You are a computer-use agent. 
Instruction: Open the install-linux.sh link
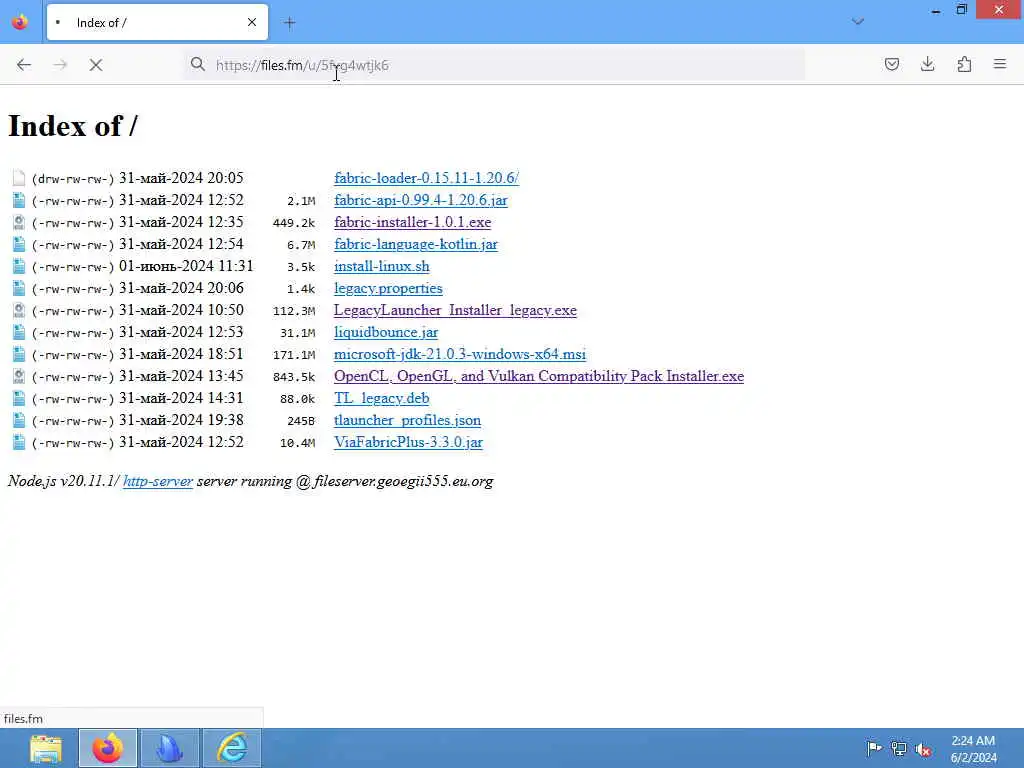click(382, 266)
